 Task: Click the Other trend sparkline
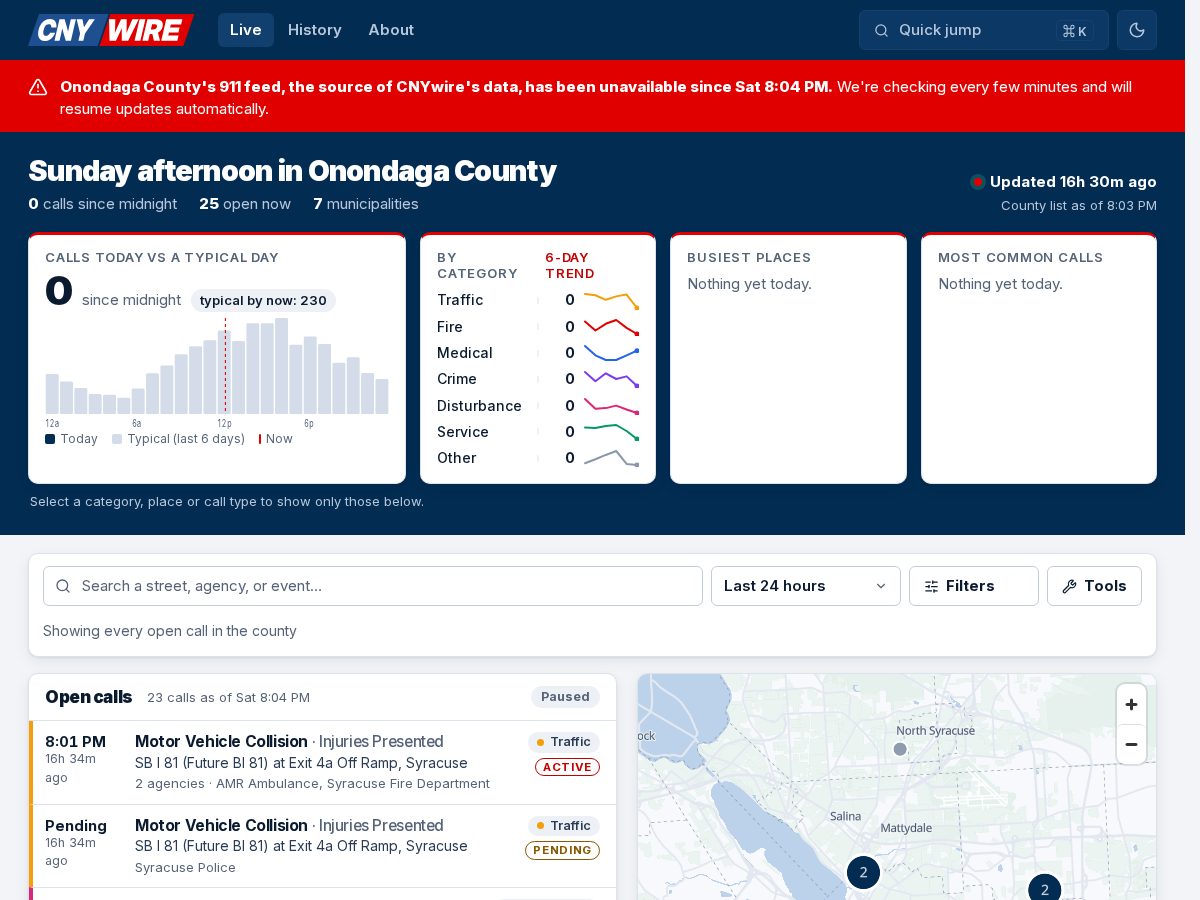coord(611,458)
